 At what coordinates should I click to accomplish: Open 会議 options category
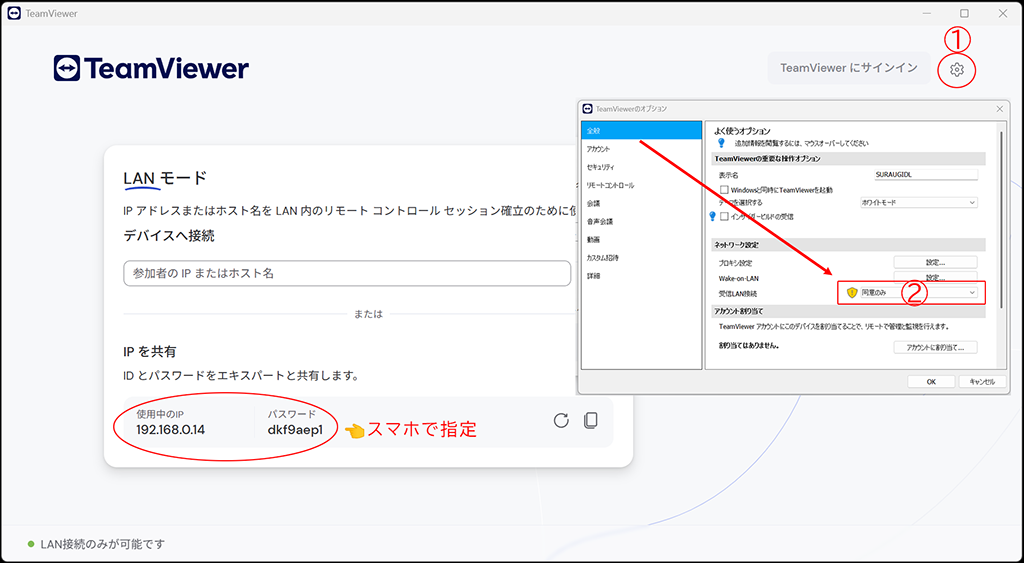641,203
